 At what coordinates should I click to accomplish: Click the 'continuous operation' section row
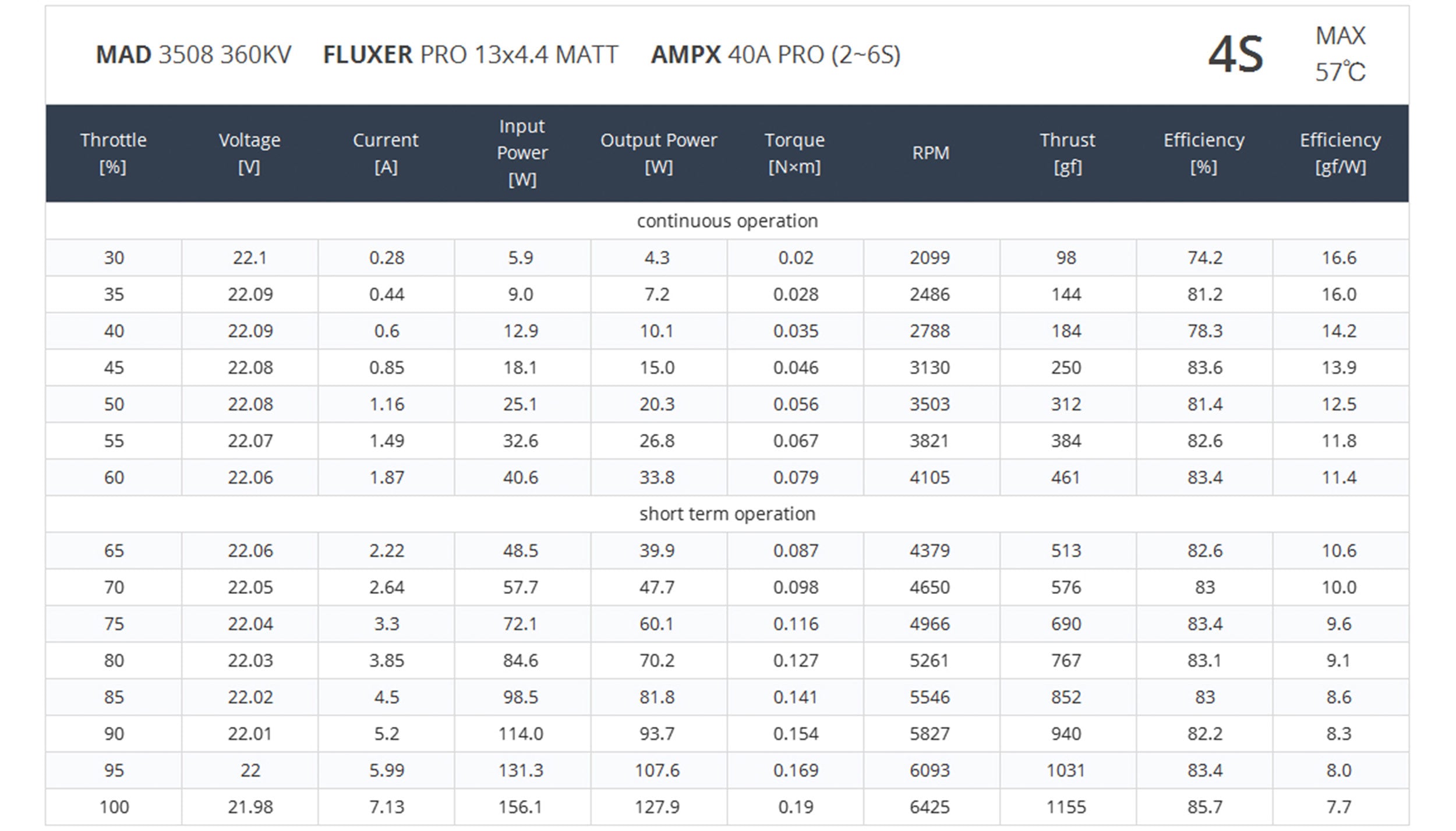(727, 221)
